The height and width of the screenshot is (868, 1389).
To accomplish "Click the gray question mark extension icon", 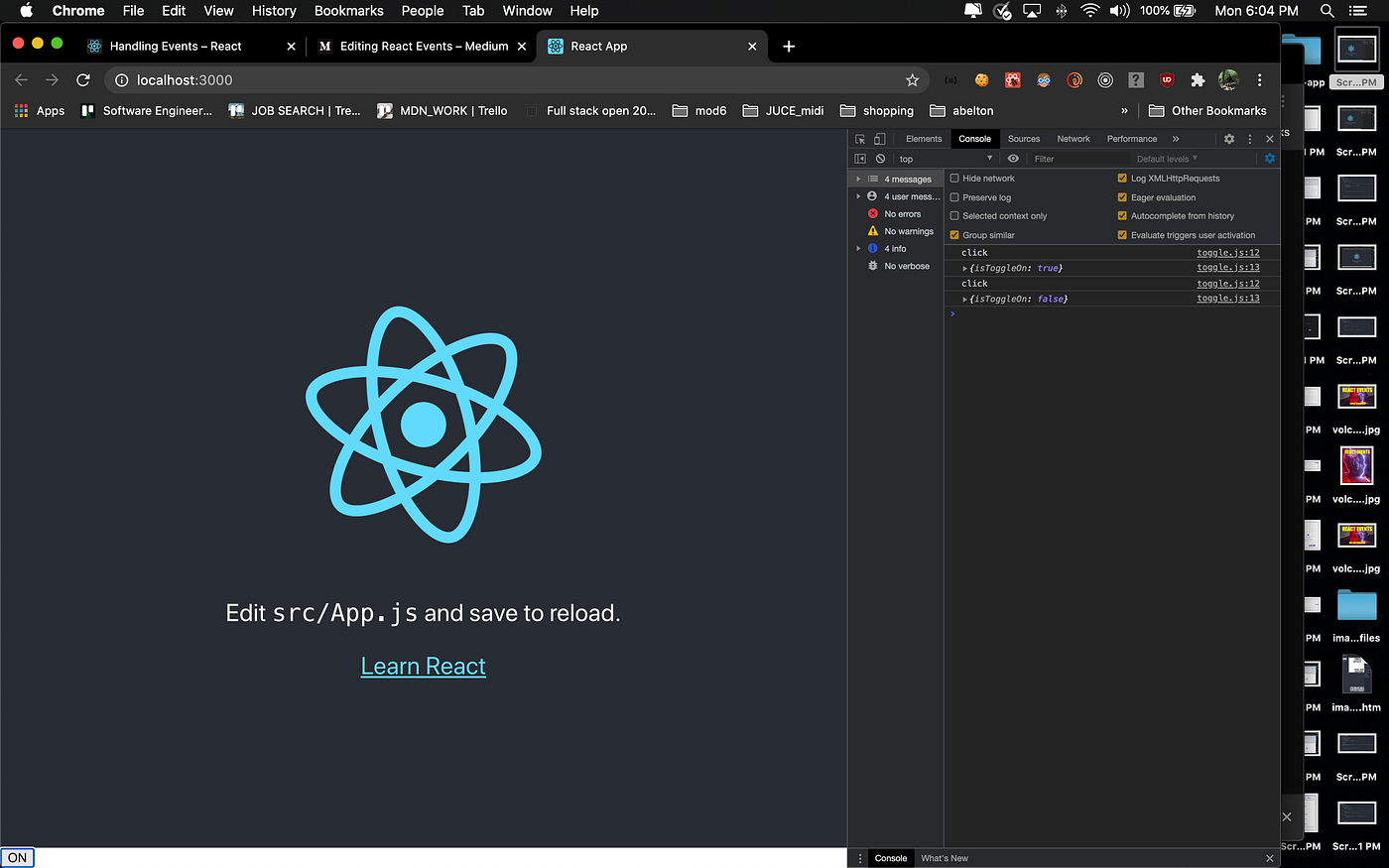I will [1136, 80].
